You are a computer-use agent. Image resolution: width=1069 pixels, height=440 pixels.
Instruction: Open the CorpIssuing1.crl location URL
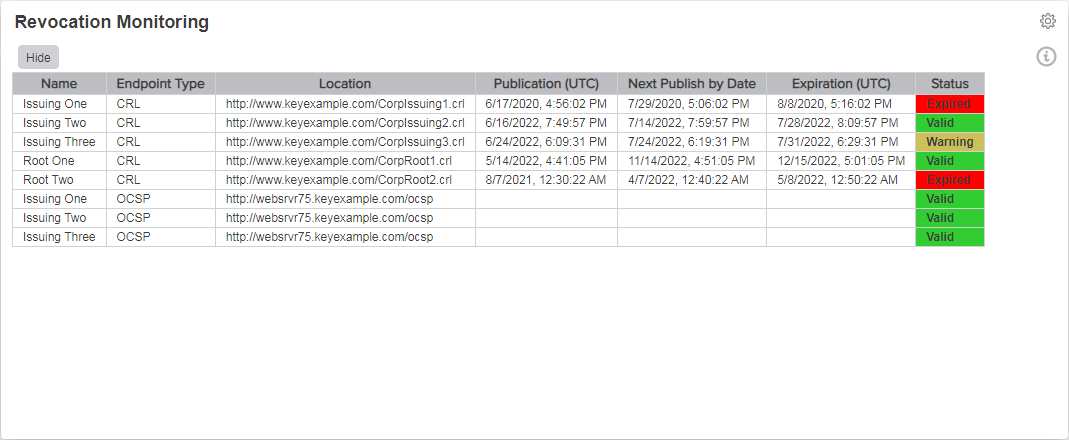point(345,104)
